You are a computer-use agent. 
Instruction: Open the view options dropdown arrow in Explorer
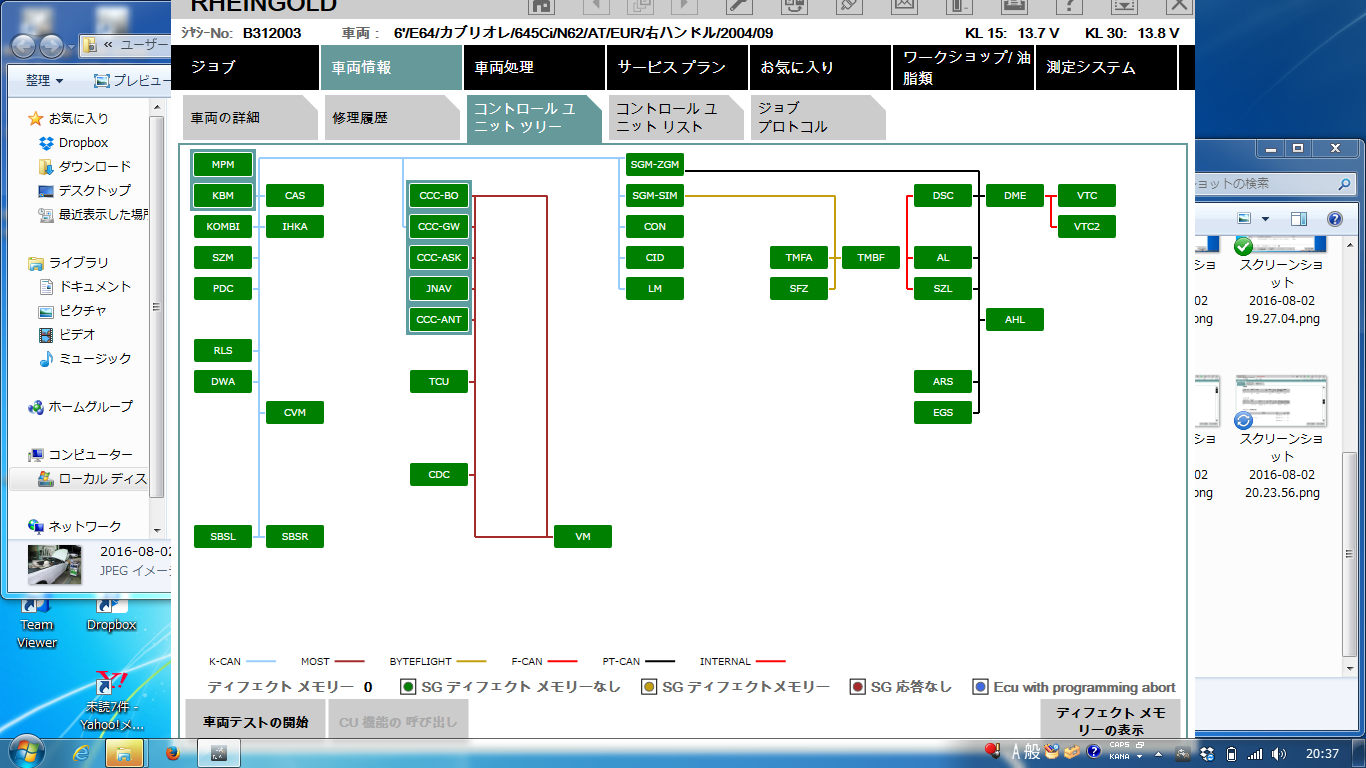pyautogui.click(x=1266, y=218)
